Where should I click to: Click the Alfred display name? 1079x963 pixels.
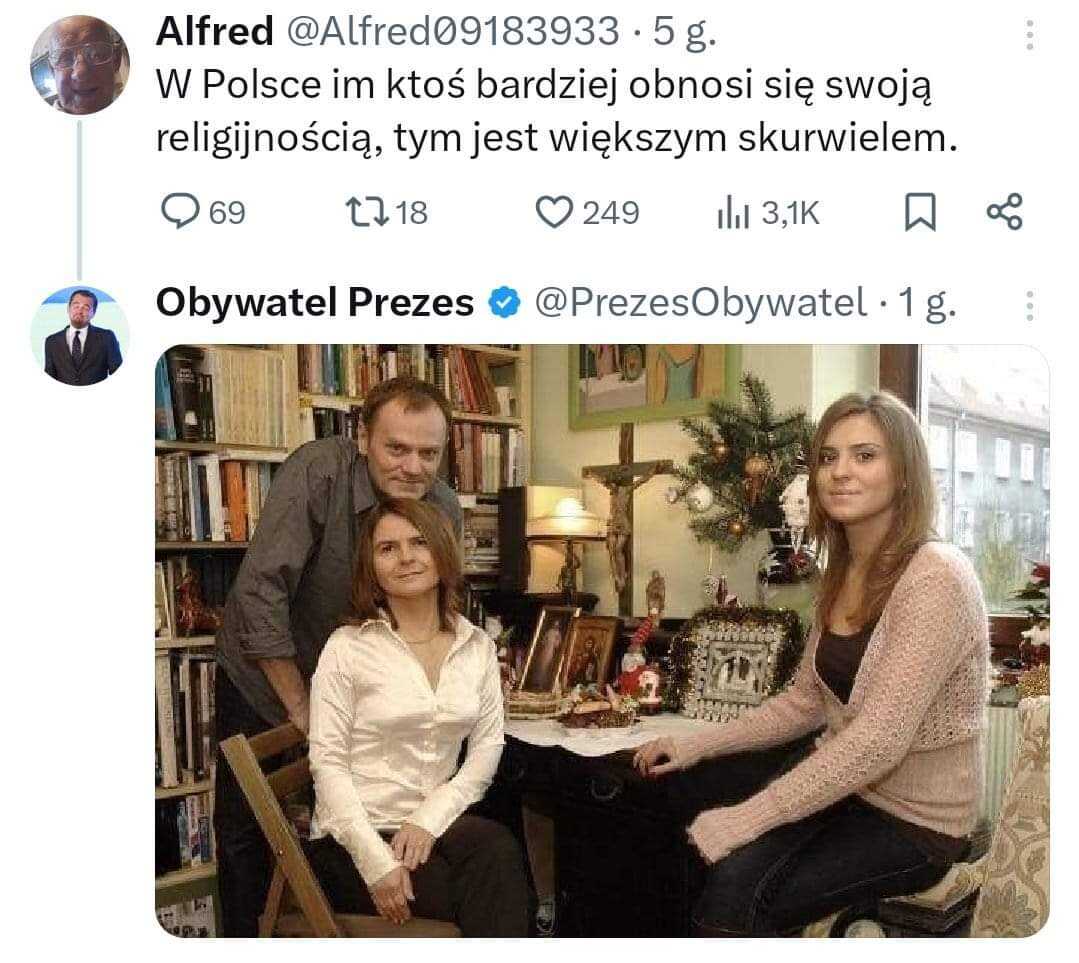point(215,32)
